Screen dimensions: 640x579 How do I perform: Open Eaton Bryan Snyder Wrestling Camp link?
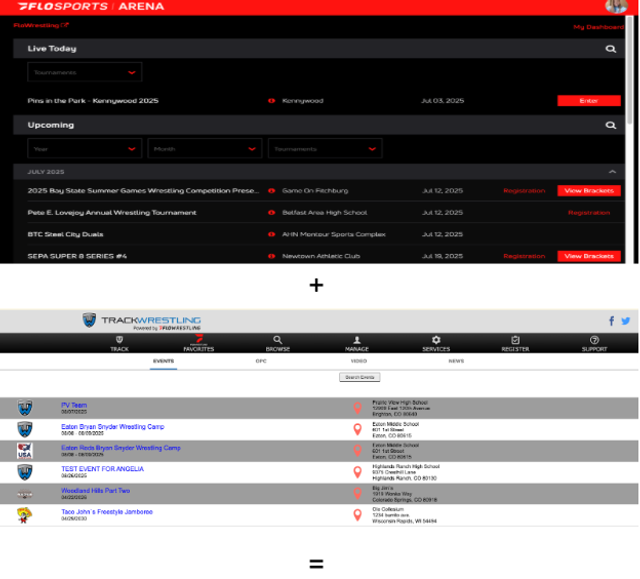(x=113, y=427)
